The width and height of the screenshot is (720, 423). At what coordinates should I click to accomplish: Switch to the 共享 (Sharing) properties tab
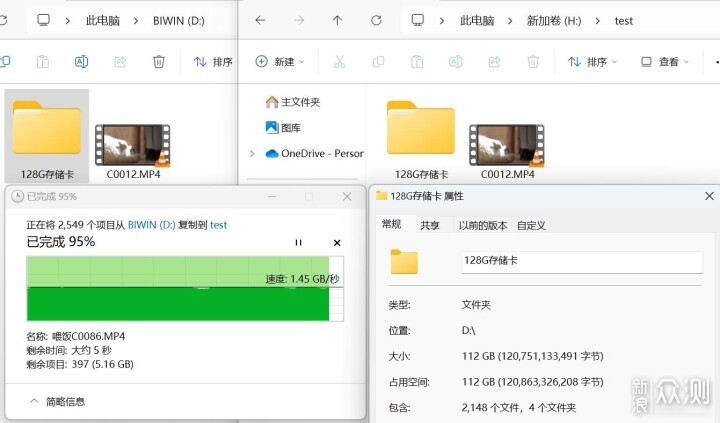pyautogui.click(x=430, y=225)
